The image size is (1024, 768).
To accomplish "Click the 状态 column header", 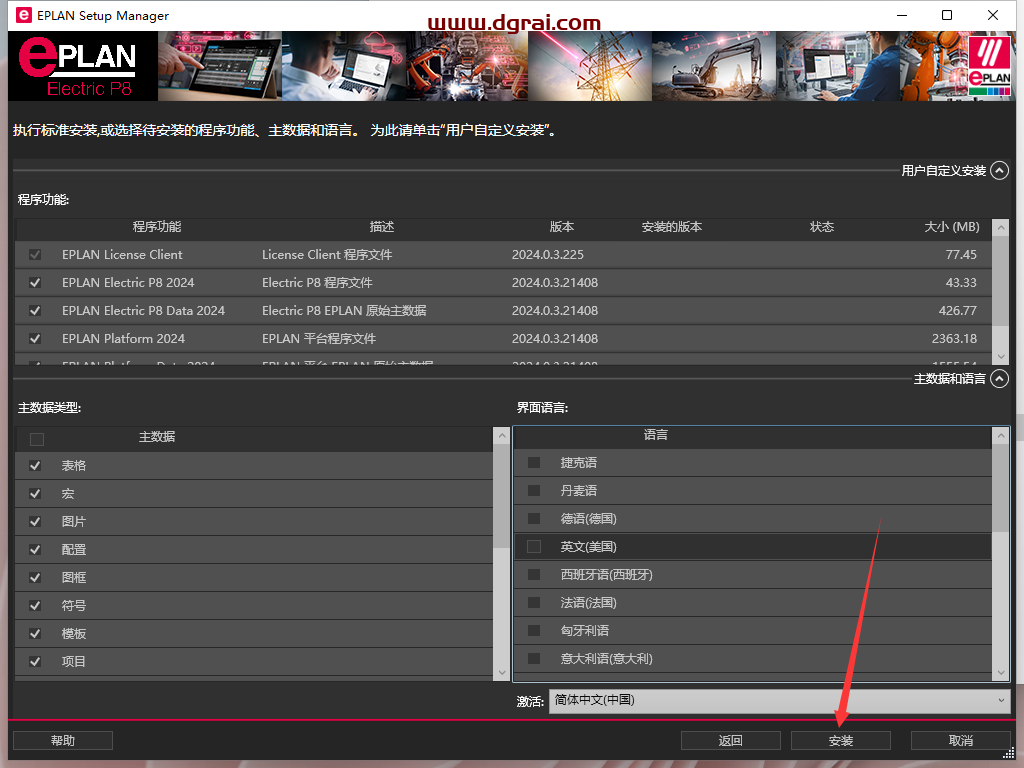I will (x=822, y=227).
